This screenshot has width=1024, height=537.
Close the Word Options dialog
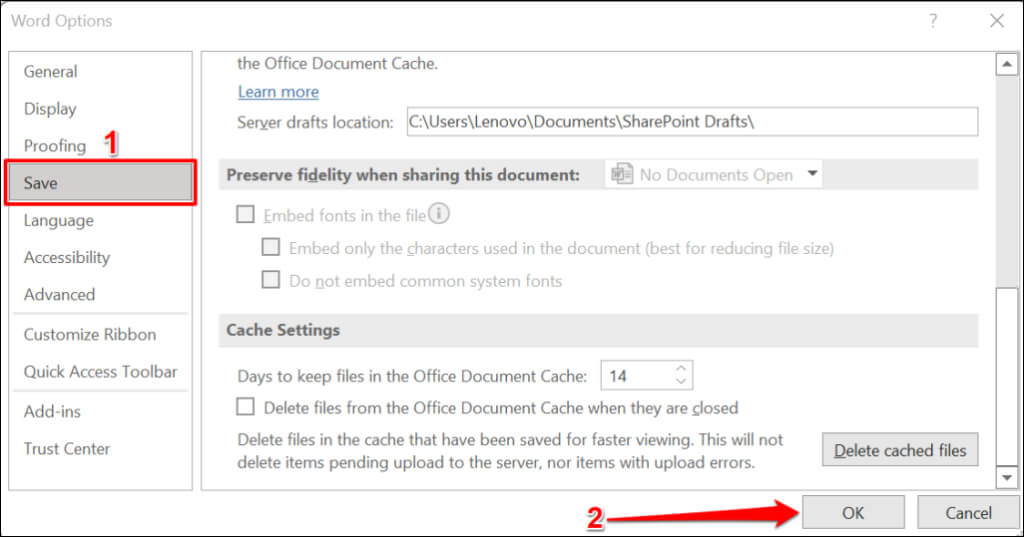[996, 21]
